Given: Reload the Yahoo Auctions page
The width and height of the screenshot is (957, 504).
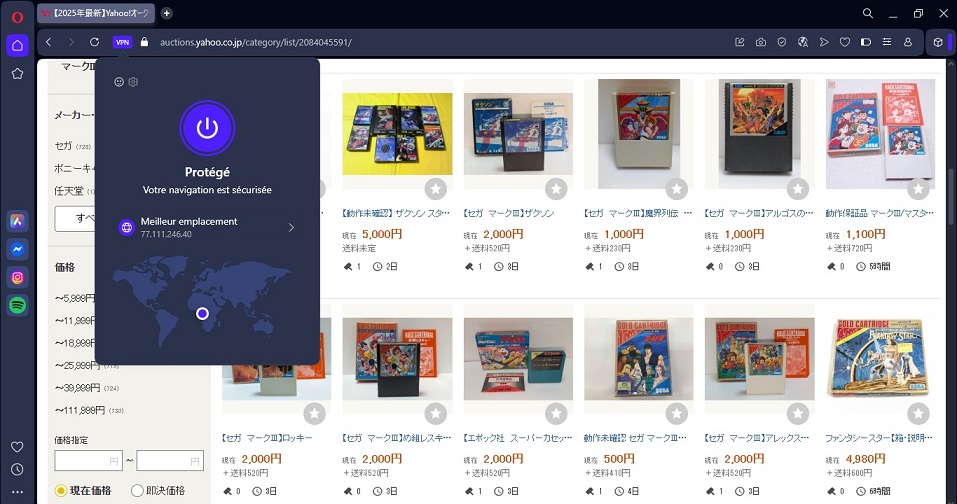Looking at the screenshot, I should [x=94, y=42].
